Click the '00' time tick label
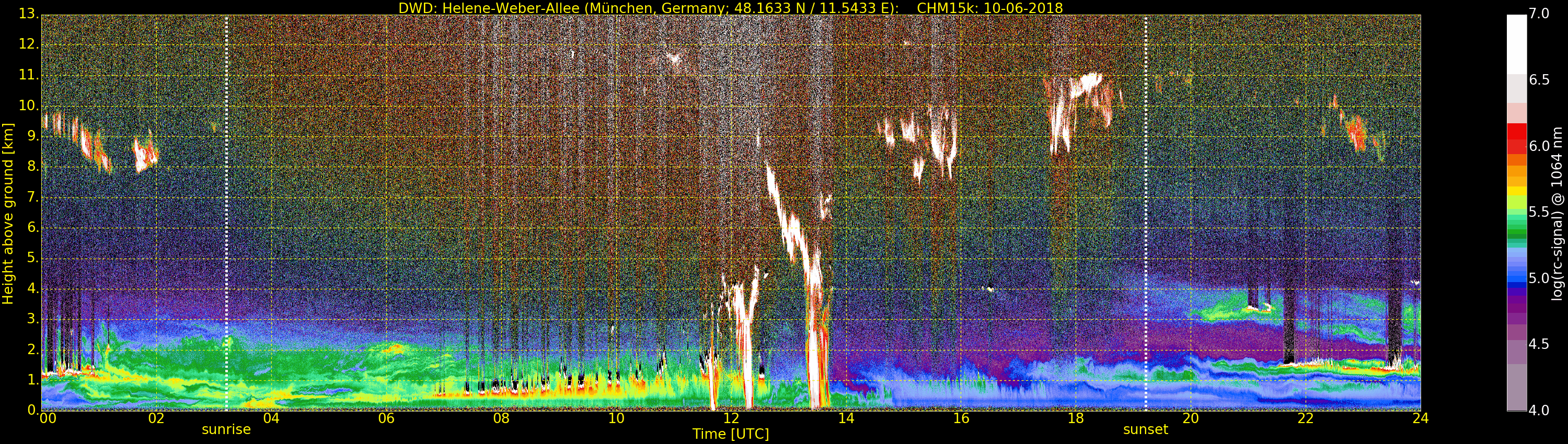1568x444 pixels. [x=48, y=418]
